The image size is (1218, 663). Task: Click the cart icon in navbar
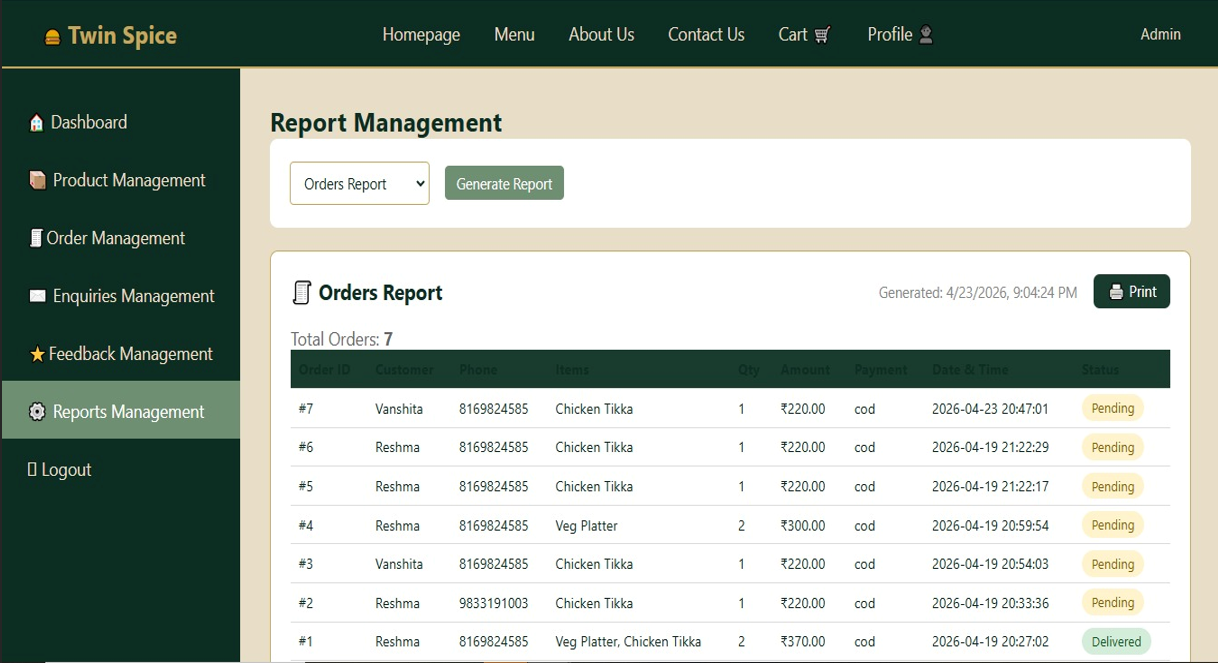pyautogui.click(x=822, y=35)
